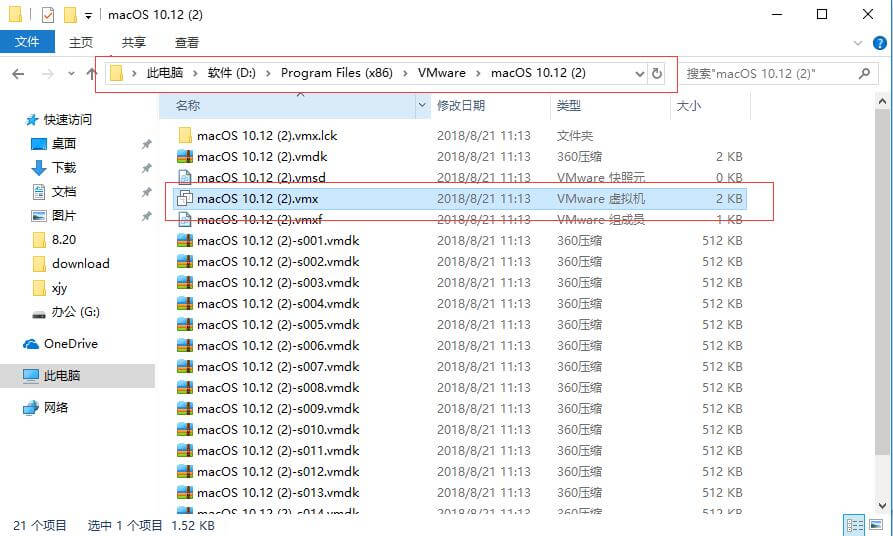Select 软件 (D:) breadcrumb in address bar
This screenshot has height=536, width=893.
click(x=231, y=73)
